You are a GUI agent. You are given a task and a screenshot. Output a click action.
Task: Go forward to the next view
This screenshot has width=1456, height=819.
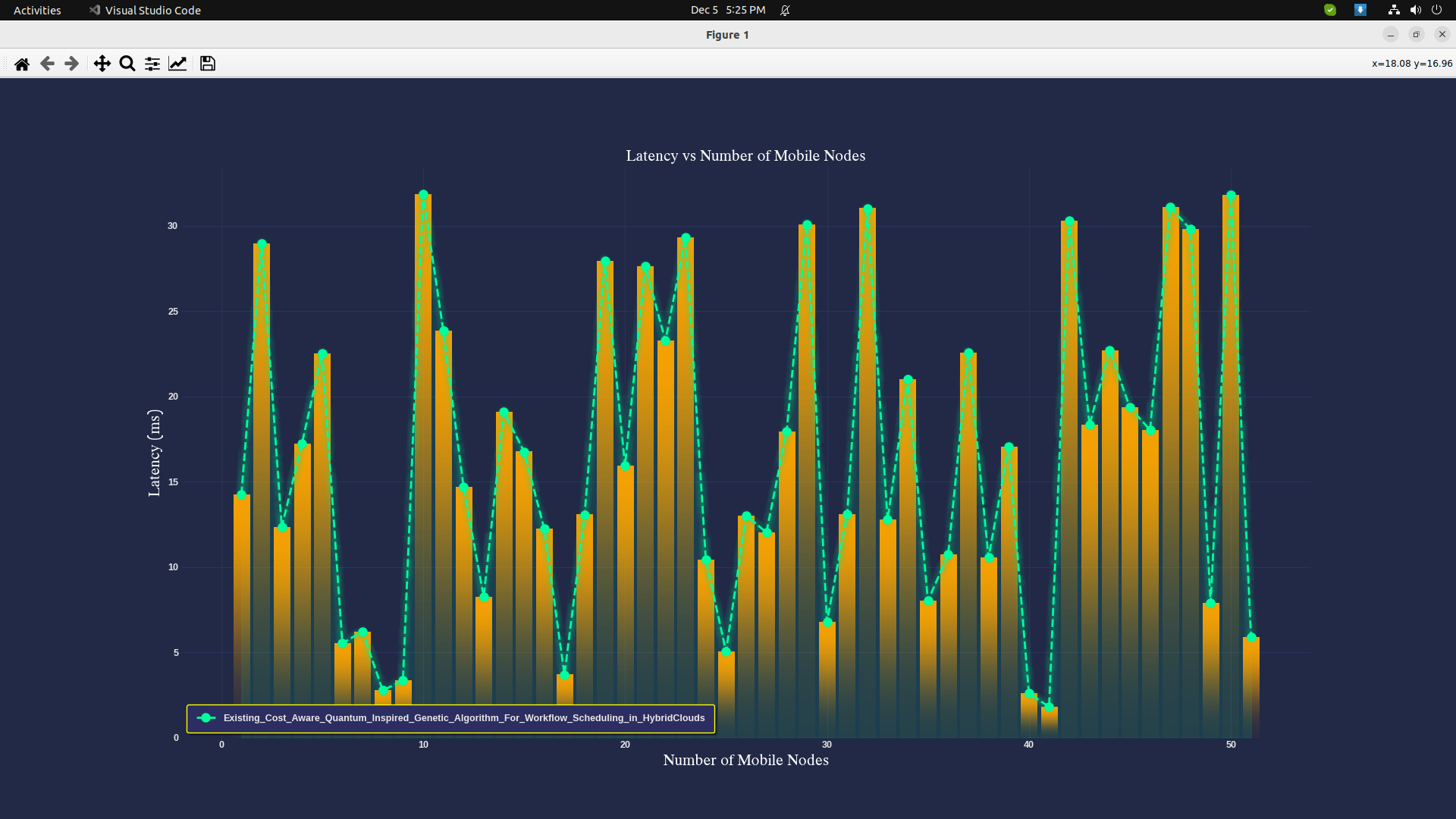coord(72,64)
